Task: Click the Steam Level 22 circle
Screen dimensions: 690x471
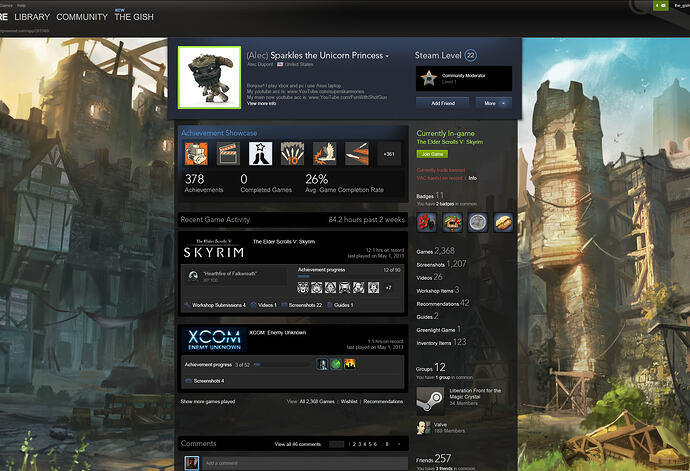Action: coord(470,55)
